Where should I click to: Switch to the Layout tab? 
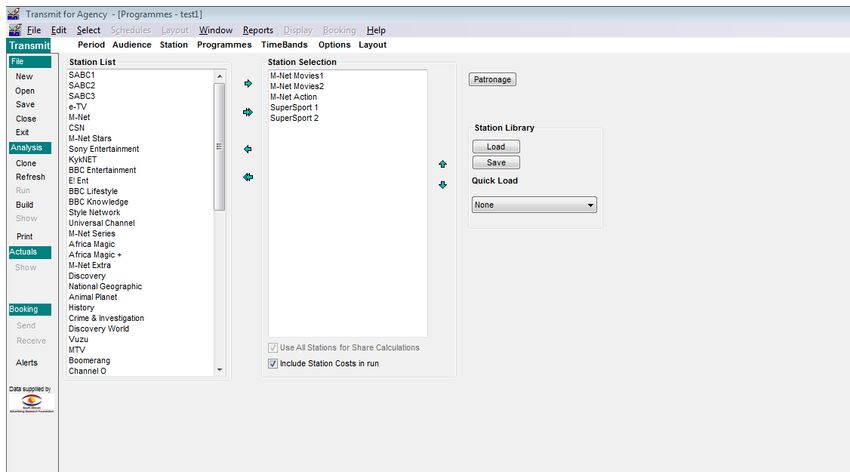[372, 45]
